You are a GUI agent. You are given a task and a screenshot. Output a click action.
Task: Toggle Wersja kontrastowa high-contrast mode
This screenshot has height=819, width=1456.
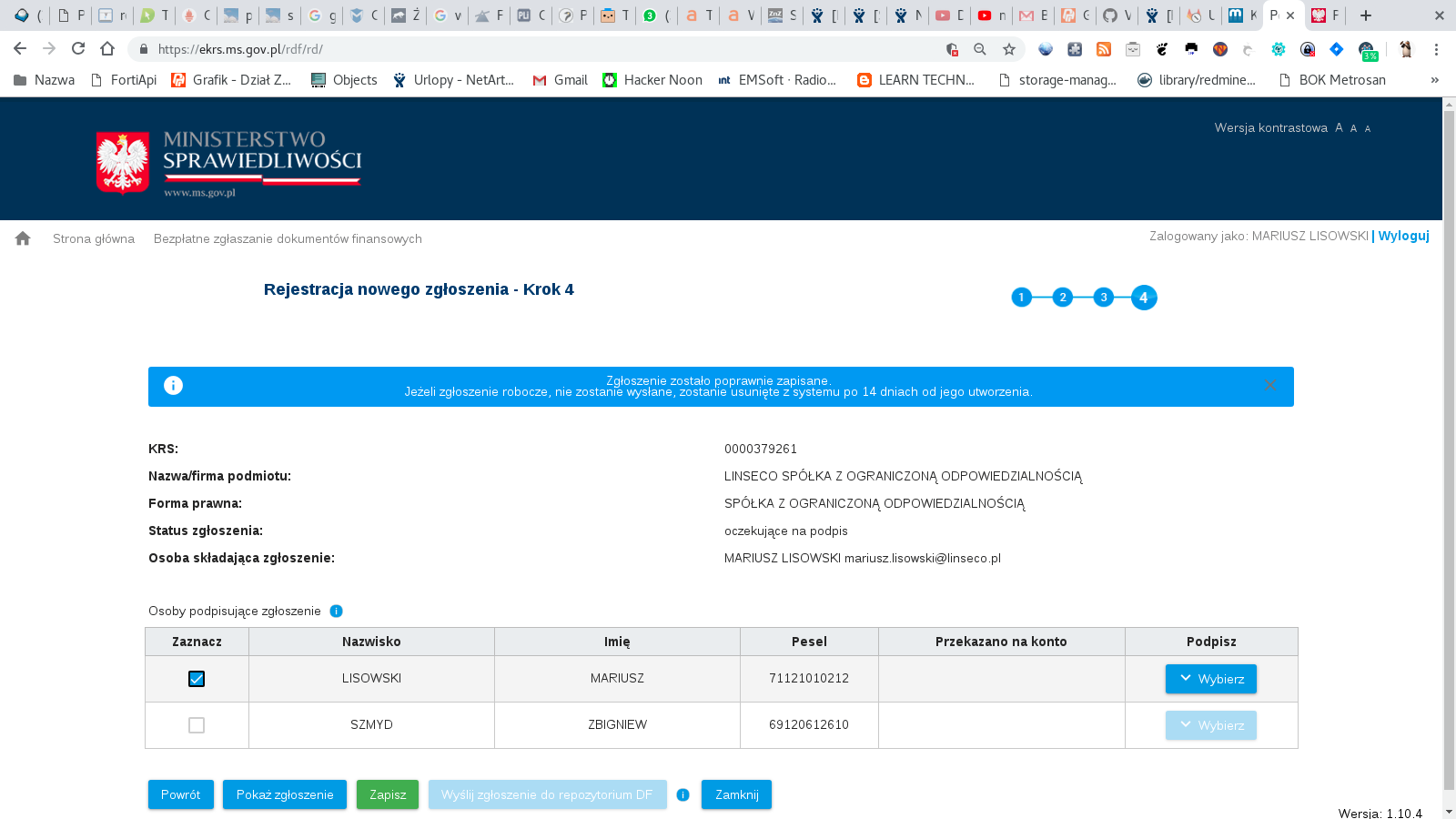point(1270,128)
